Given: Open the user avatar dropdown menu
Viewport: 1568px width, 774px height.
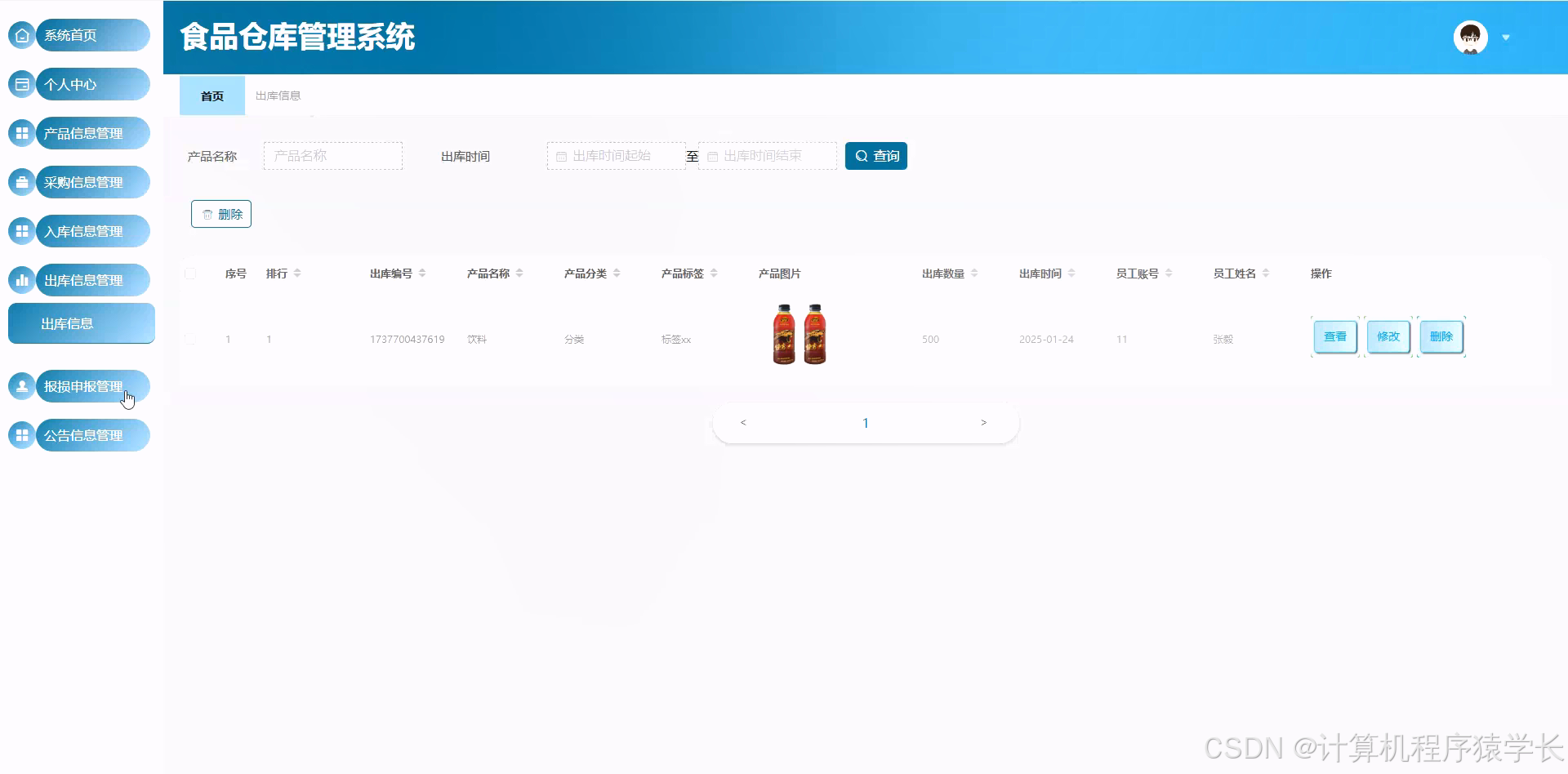Looking at the screenshot, I should (x=1469, y=37).
